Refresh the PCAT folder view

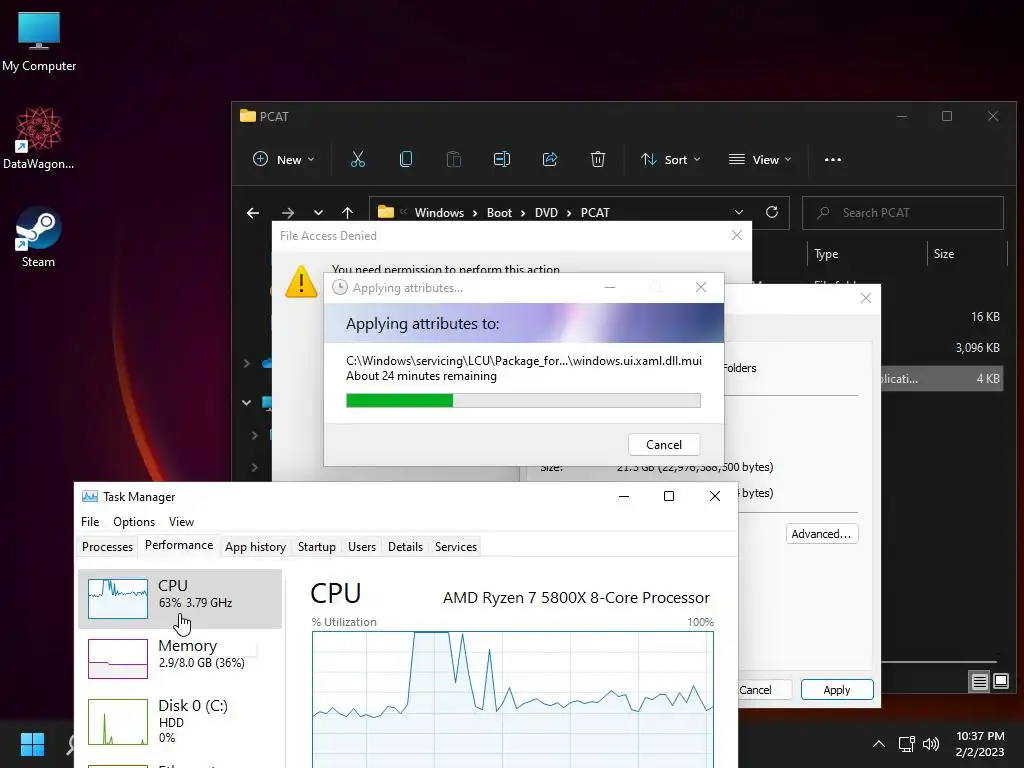[772, 212]
